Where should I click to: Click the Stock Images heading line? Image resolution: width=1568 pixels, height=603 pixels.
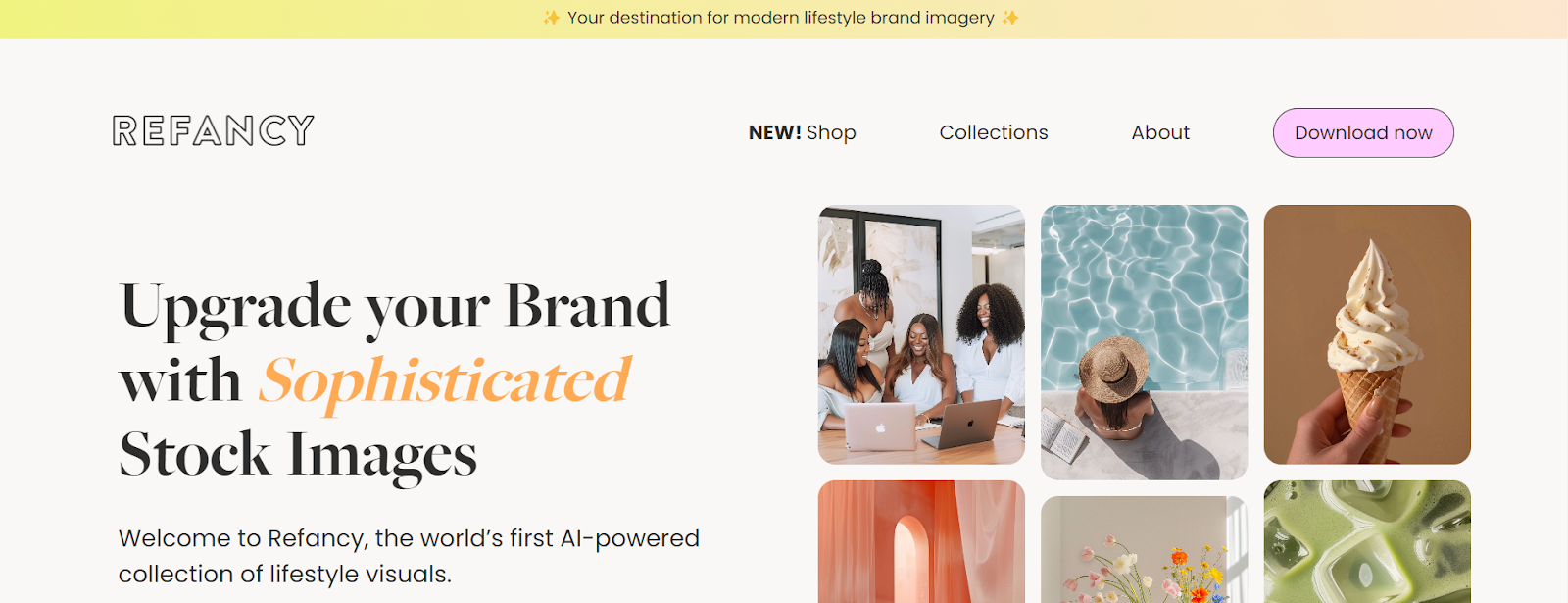(298, 455)
